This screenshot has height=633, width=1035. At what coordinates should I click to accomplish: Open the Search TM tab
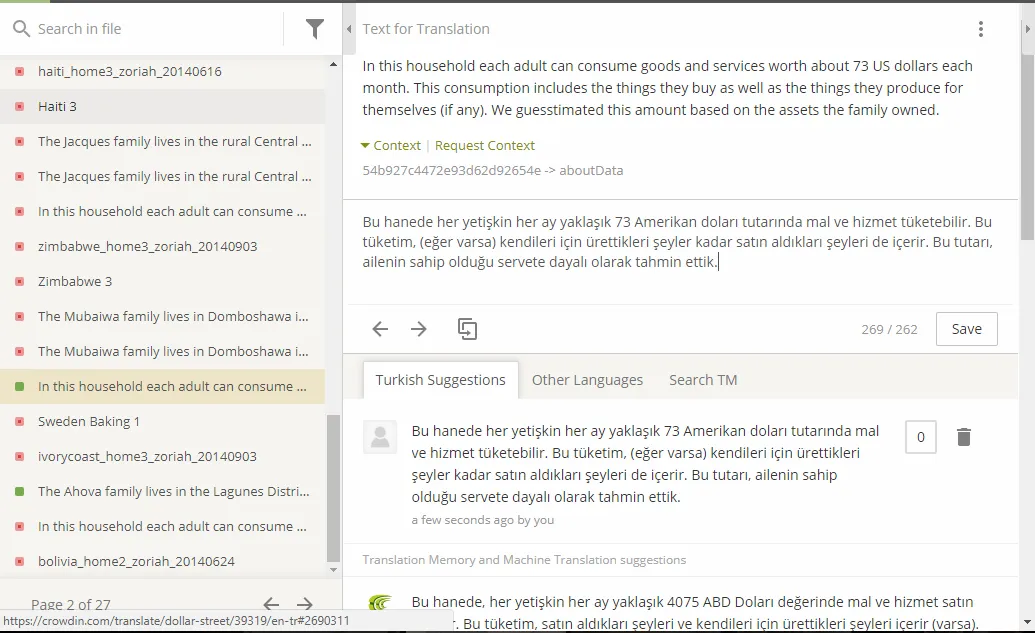[x=703, y=380]
